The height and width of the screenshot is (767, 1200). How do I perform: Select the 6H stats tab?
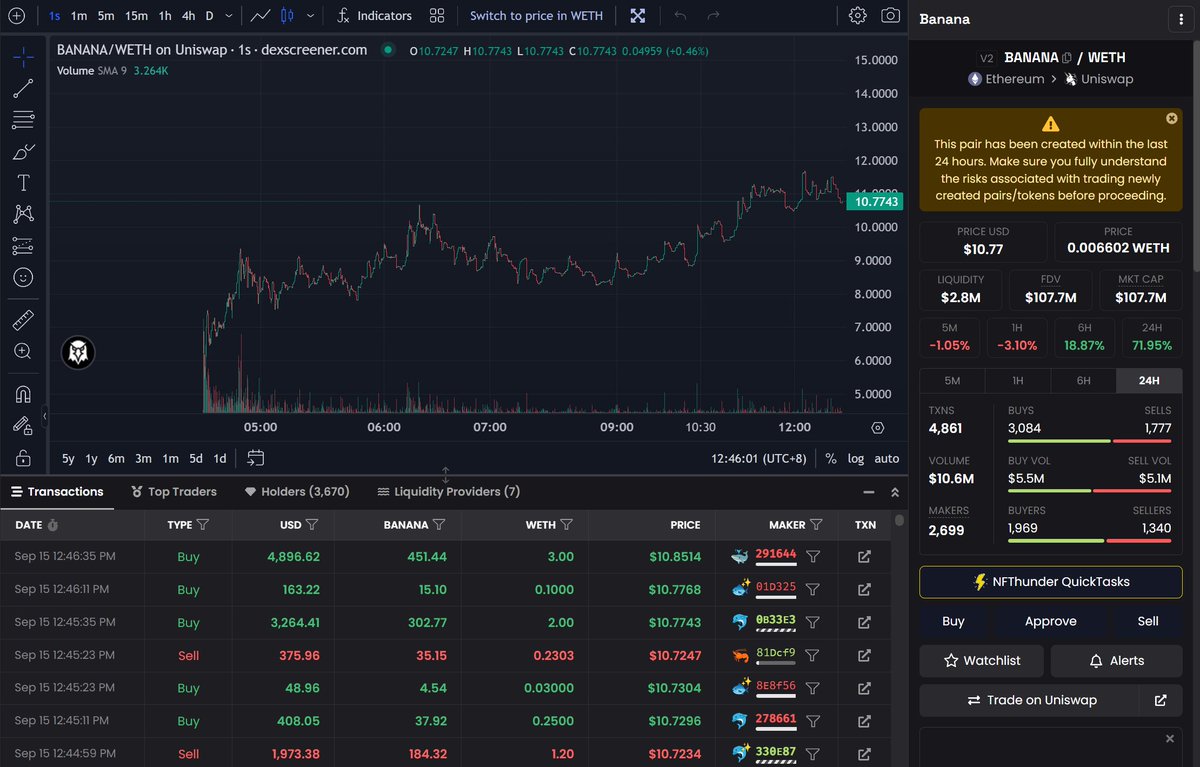1083,381
